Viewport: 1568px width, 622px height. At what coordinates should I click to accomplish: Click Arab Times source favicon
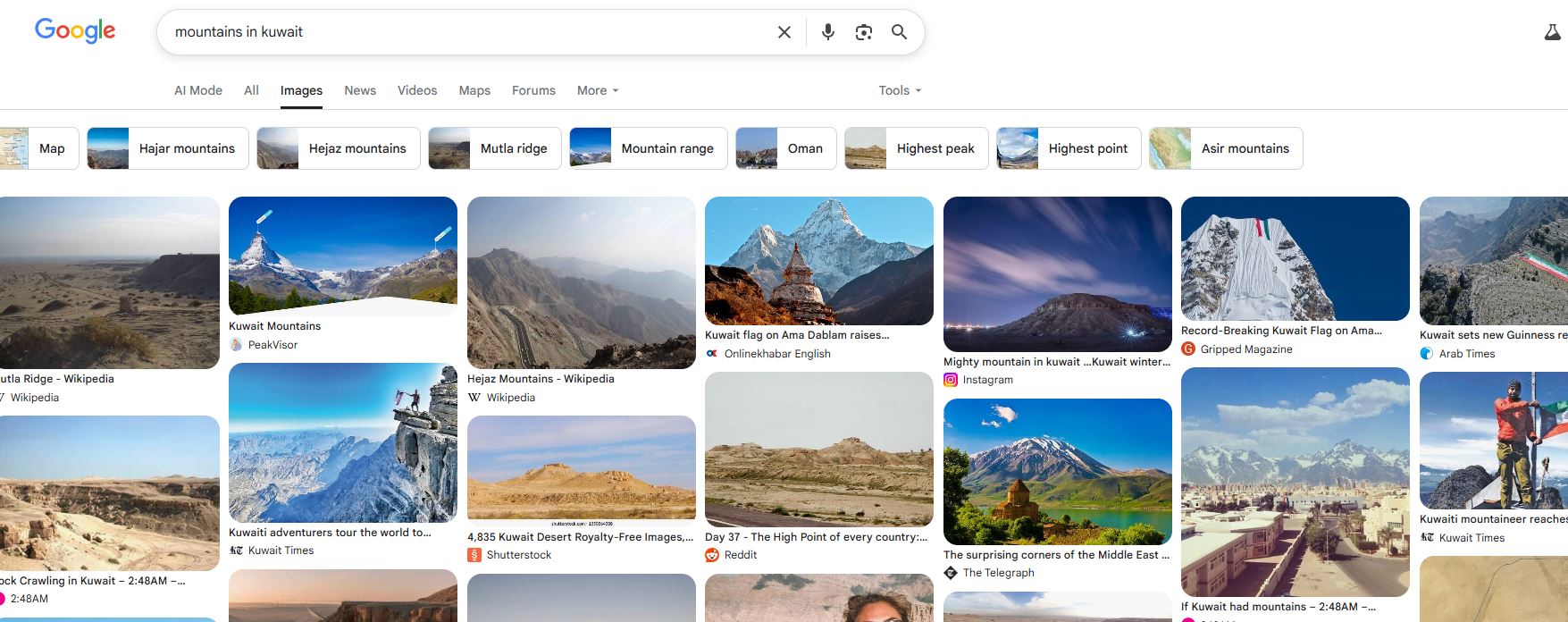(1427, 353)
